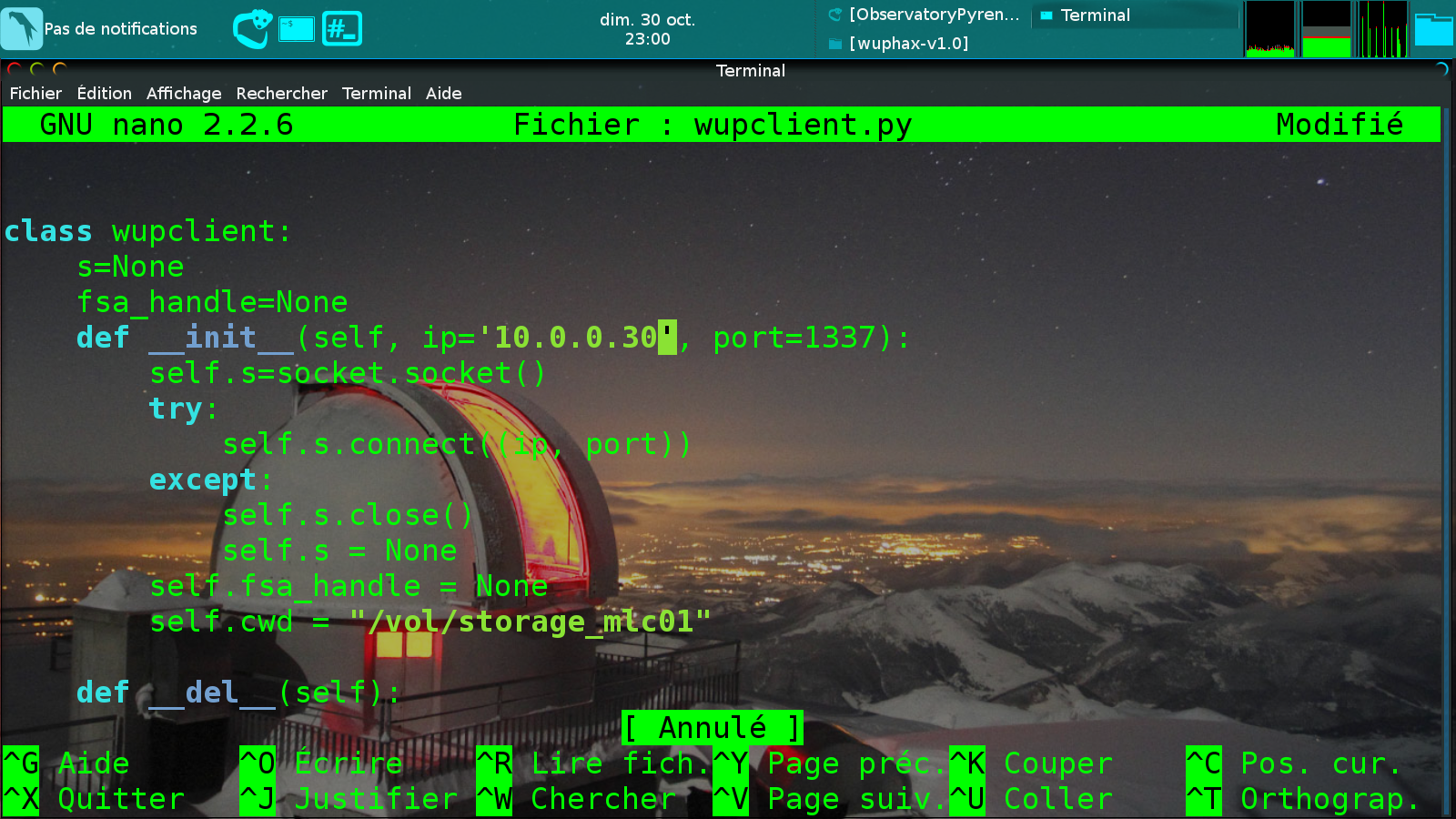This screenshot has height=819, width=1456.
Task: Click the red window close dot
Action: click(15, 69)
